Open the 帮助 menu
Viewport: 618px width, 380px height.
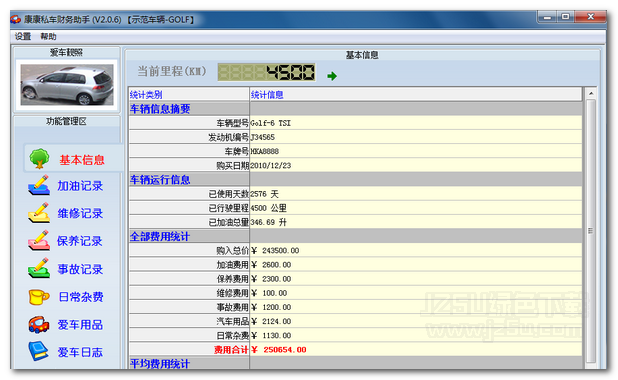coord(48,36)
